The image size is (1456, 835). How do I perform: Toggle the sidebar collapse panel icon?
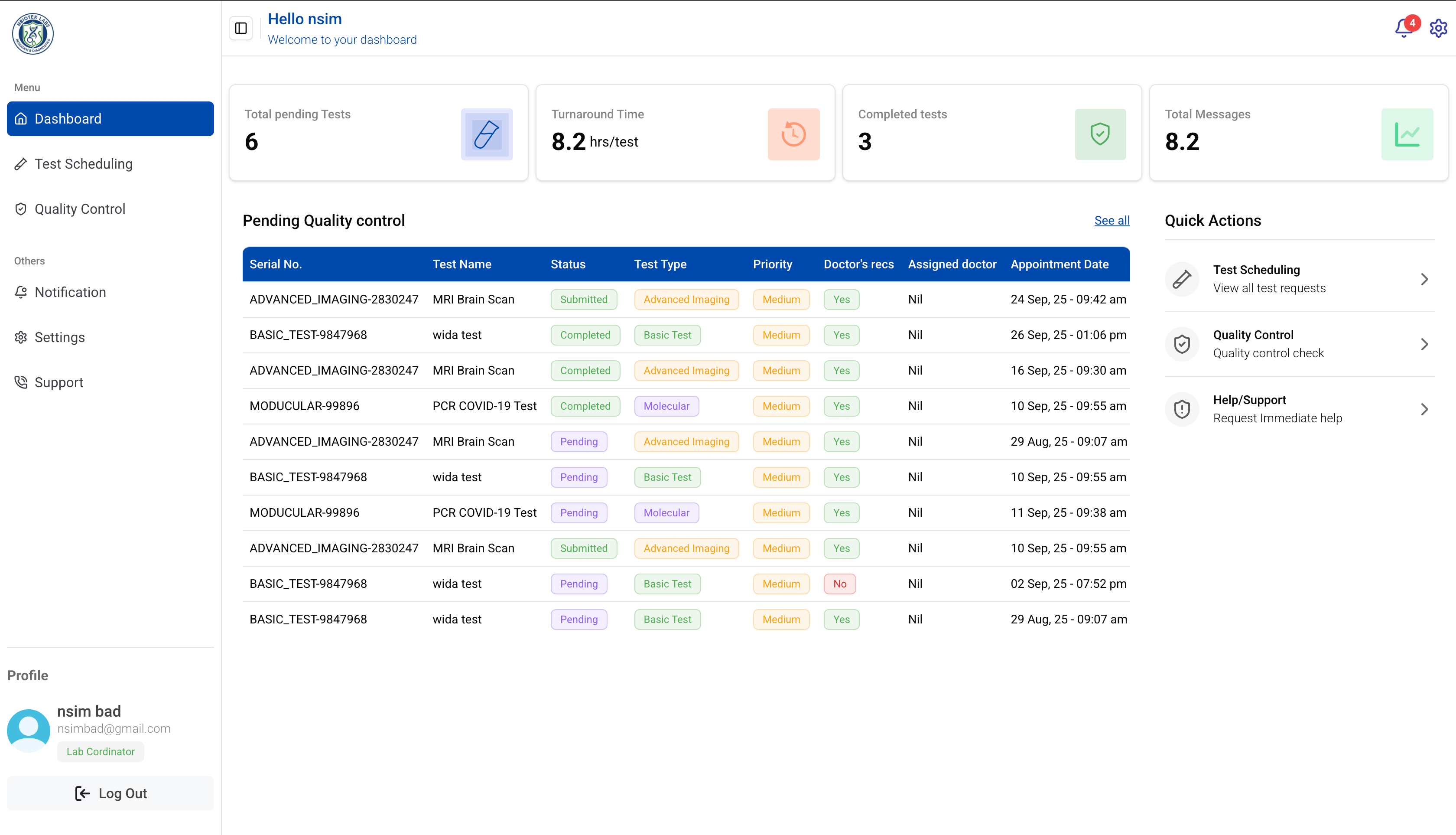coord(241,28)
